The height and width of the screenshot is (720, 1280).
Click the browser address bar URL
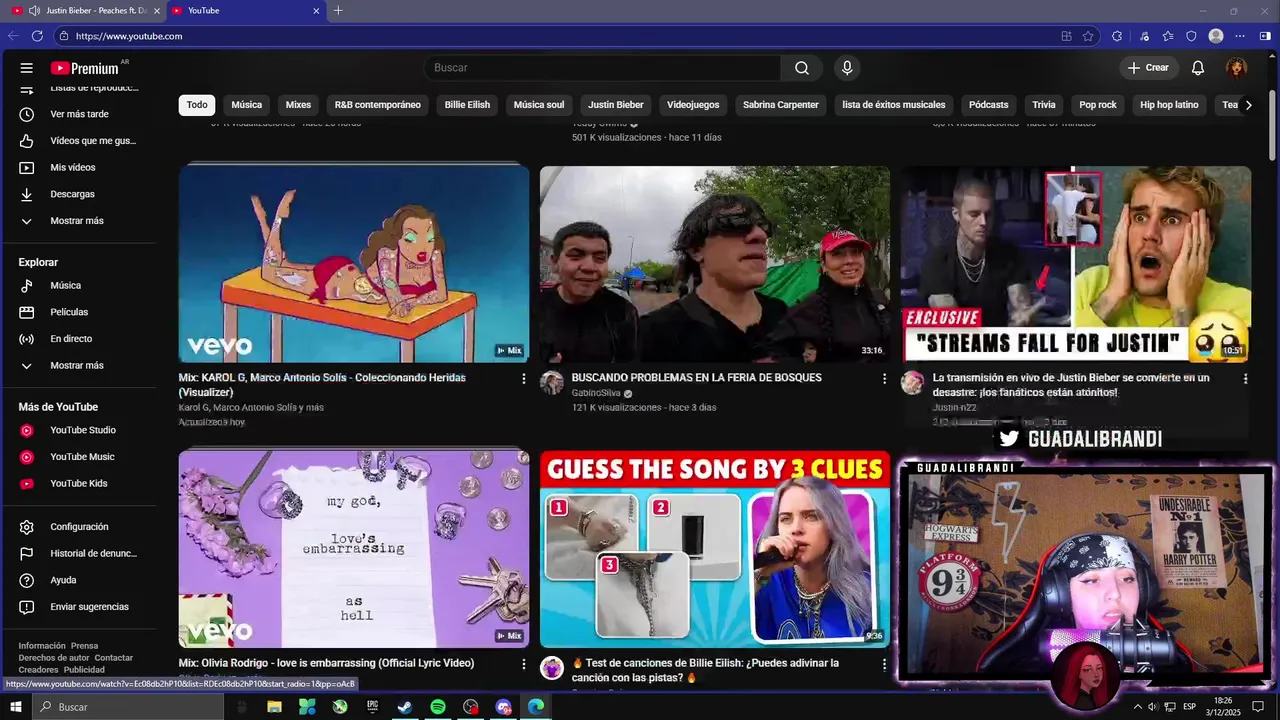click(129, 36)
